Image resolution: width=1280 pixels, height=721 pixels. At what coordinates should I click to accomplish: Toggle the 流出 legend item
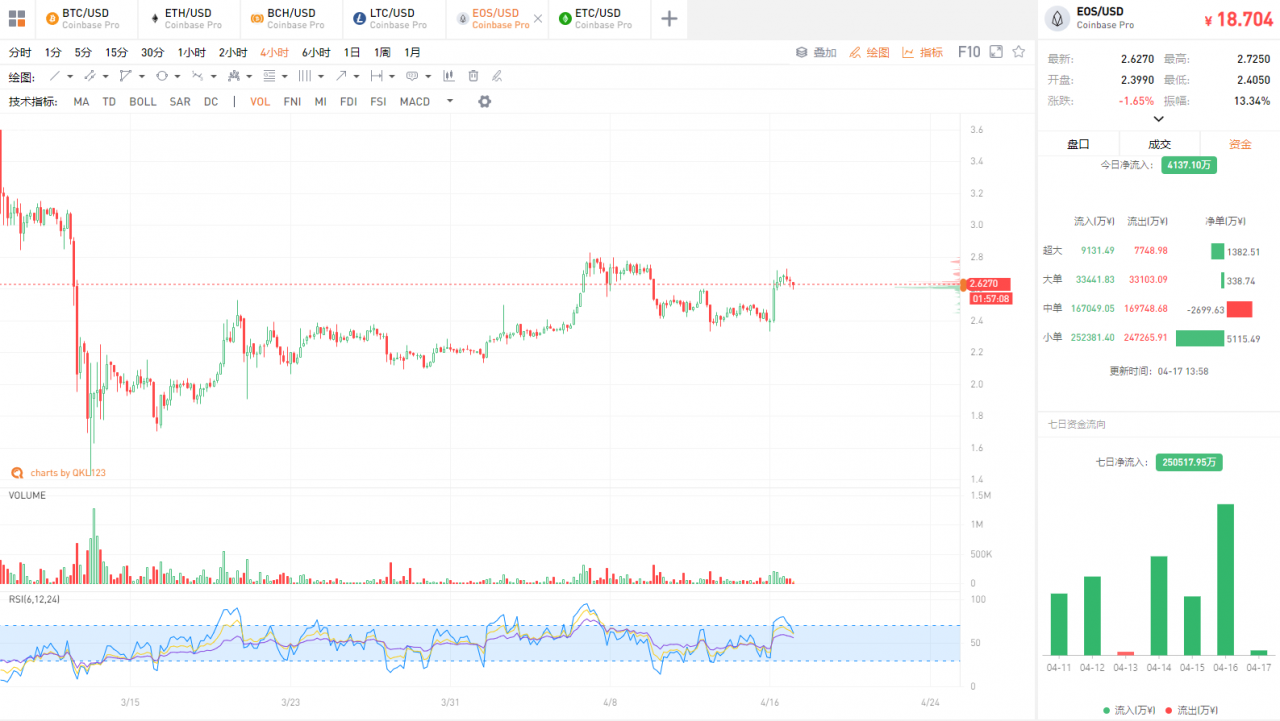point(1192,711)
